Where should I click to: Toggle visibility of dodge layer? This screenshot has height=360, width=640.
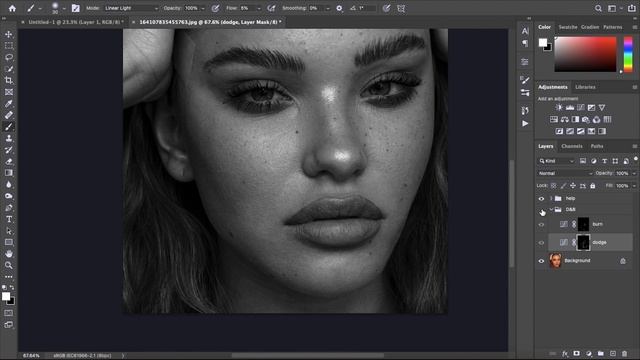(541, 242)
